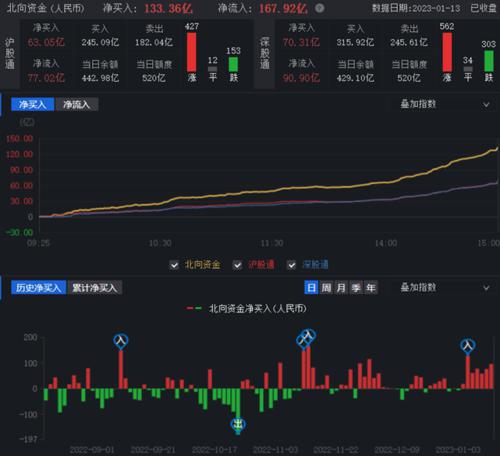500x456 pixels.
Task: Open lower 叠加指数 dropdown near period buttons
Action: (444, 288)
